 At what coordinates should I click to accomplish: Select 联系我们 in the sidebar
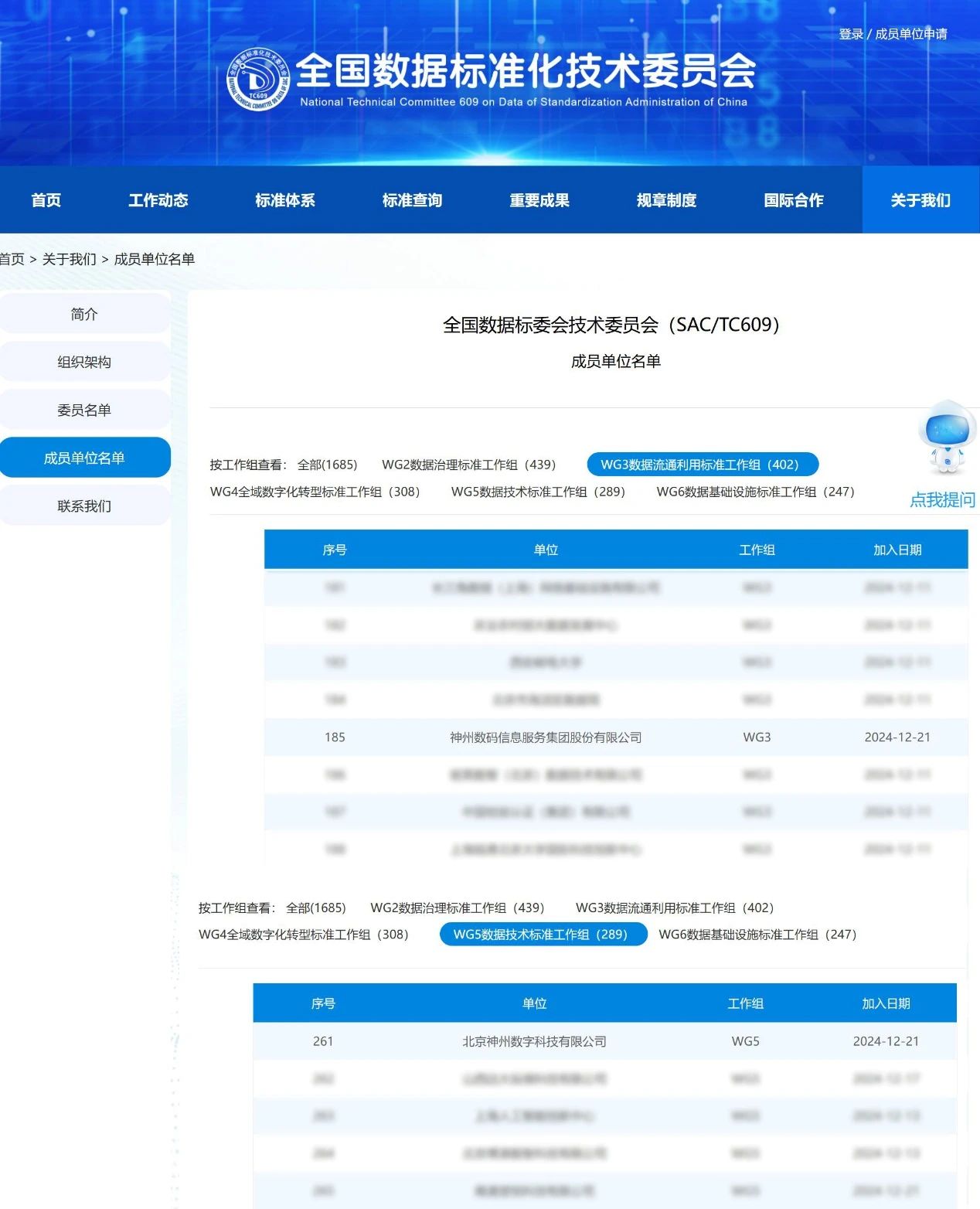coord(84,506)
